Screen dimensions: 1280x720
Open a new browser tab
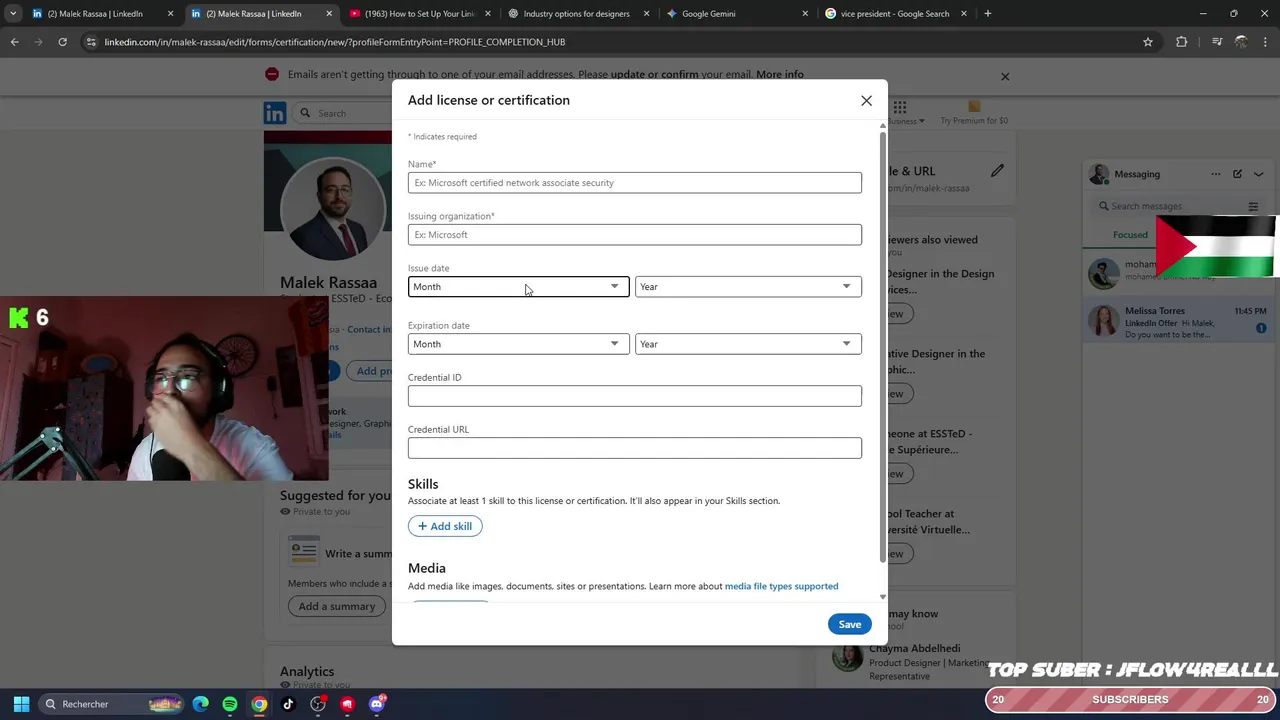click(987, 14)
